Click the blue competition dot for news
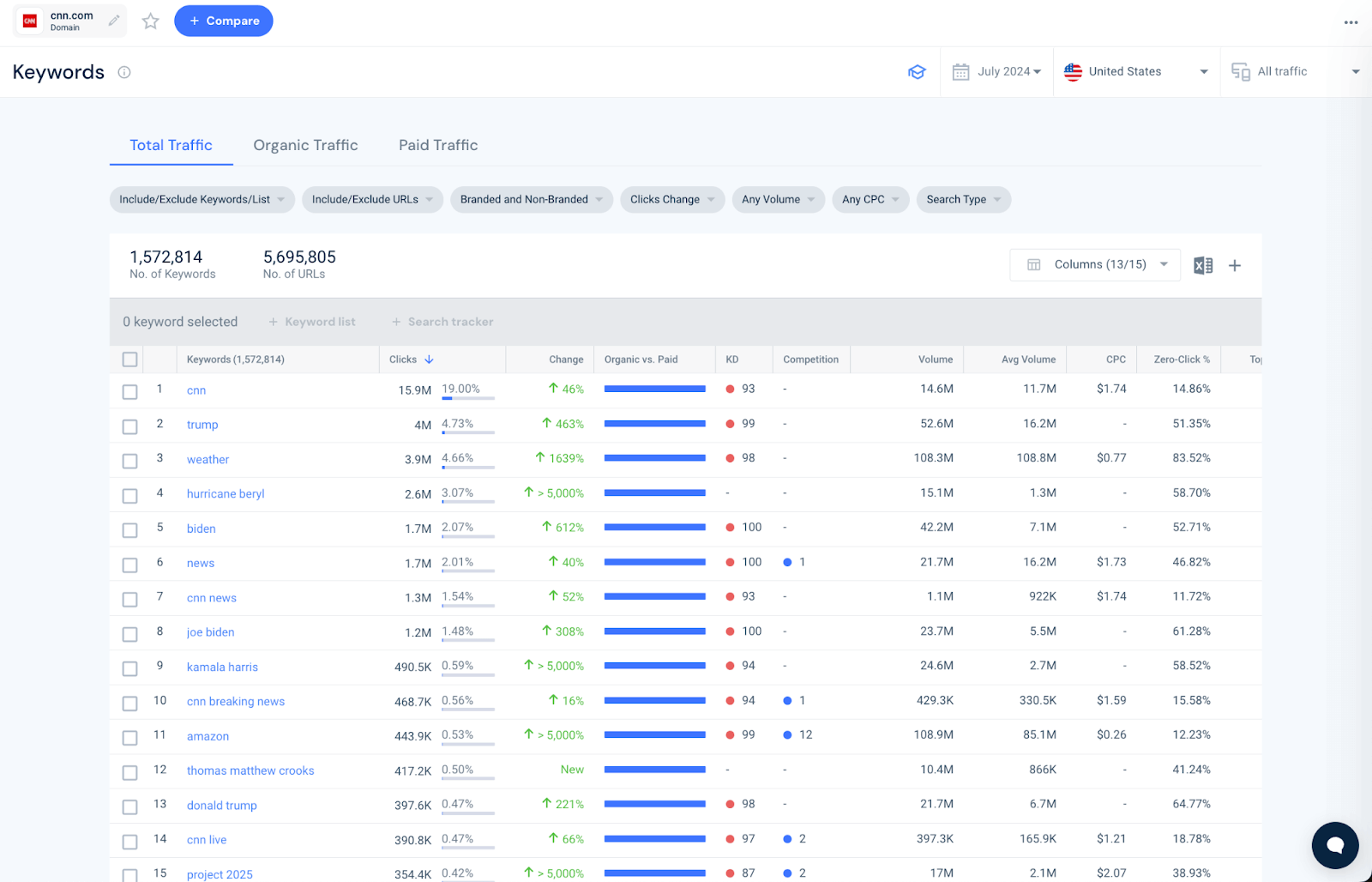 point(787,563)
